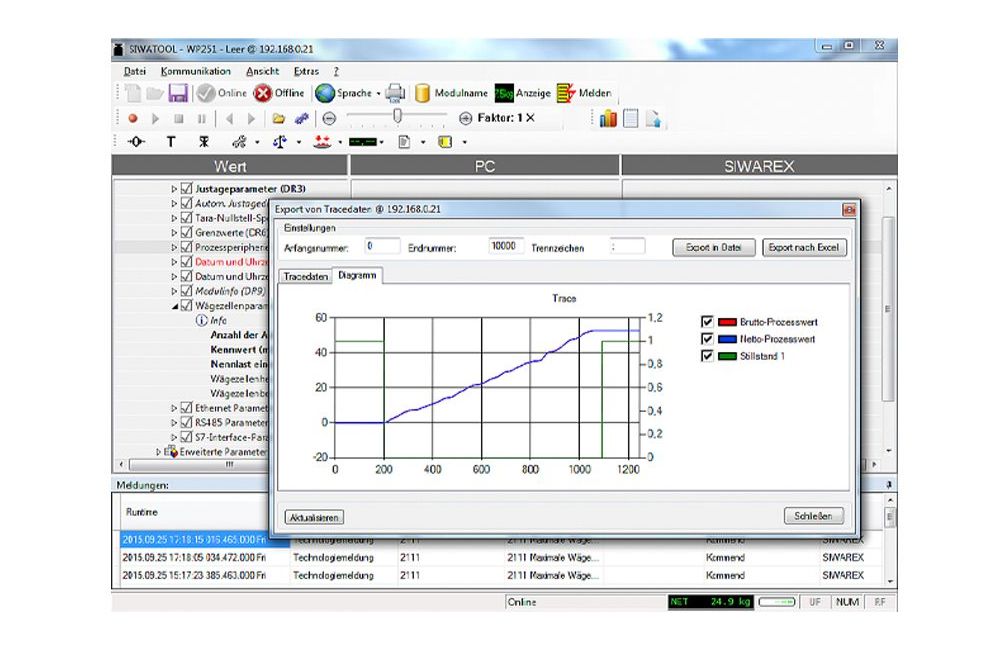Click the Endnummer input field
The image size is (999, 659).
(506, 247)
